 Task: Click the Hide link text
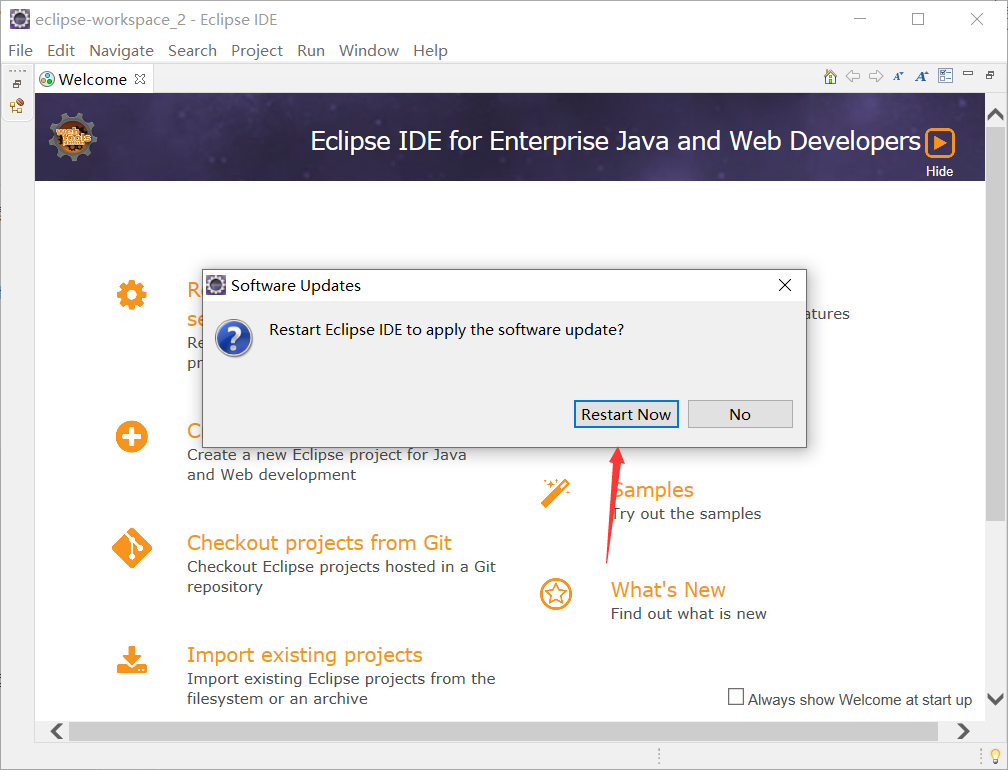click(939, 171)
